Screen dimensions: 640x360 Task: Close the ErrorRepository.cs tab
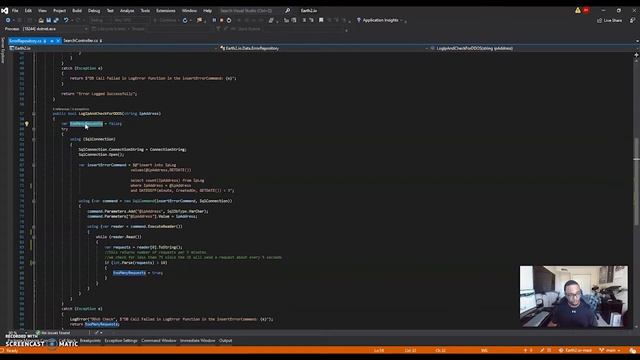[x=58, y=41]
